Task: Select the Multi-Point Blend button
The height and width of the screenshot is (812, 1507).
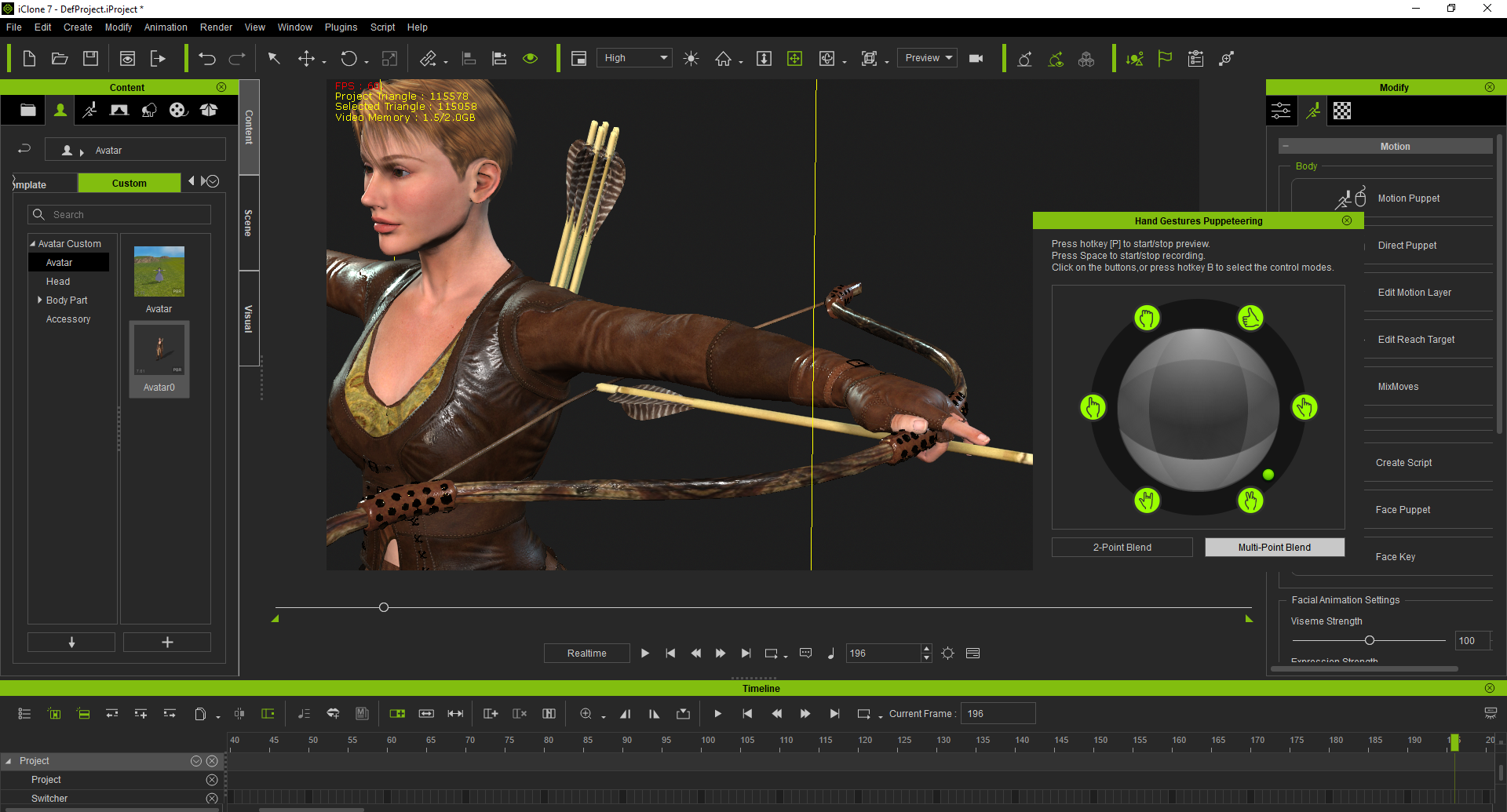Action: (1274, 547)
